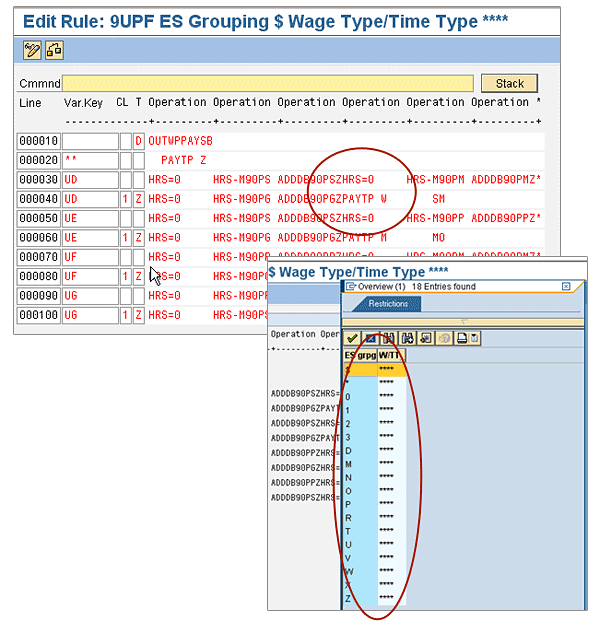This screenshot has width=600, height=633.
Task: Click the T field D on line 000010
Action: pos(138,141)
